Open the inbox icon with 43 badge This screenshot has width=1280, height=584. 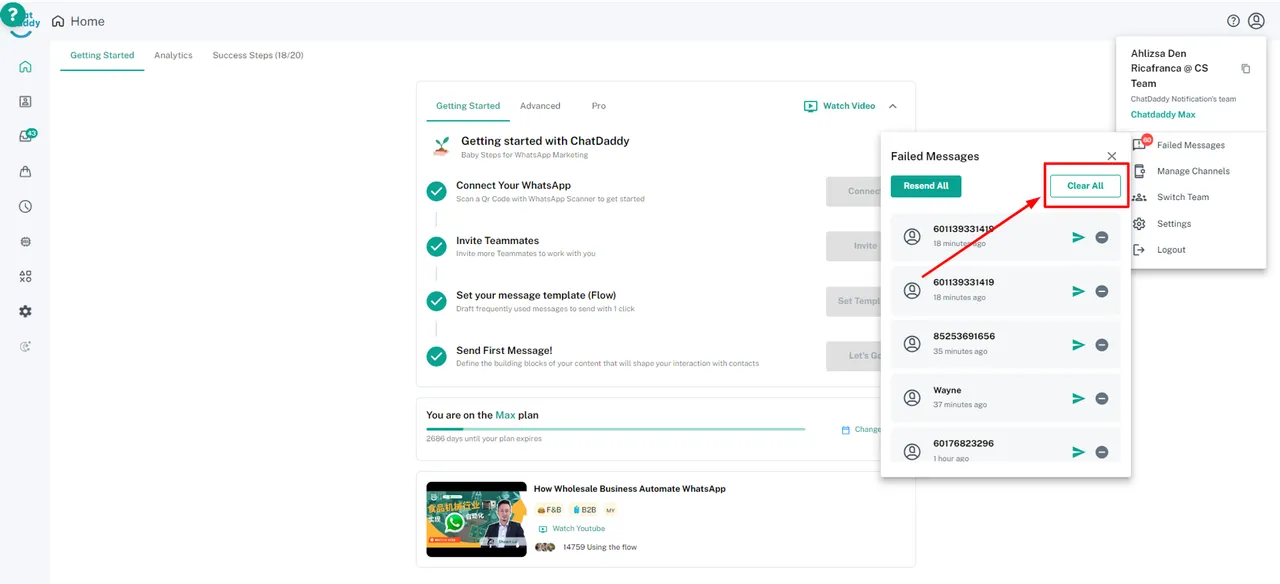tap(26, 137)
